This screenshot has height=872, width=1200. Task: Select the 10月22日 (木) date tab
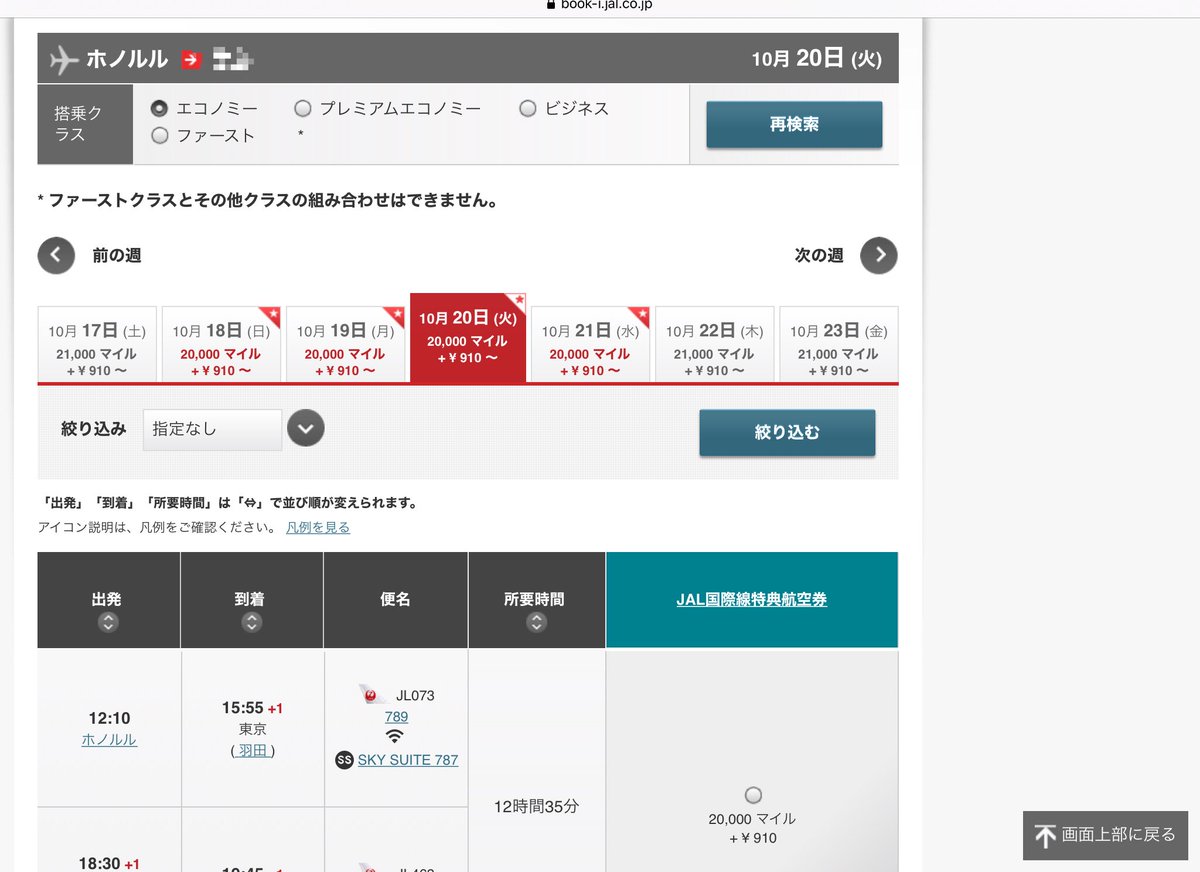coord(714,344)
